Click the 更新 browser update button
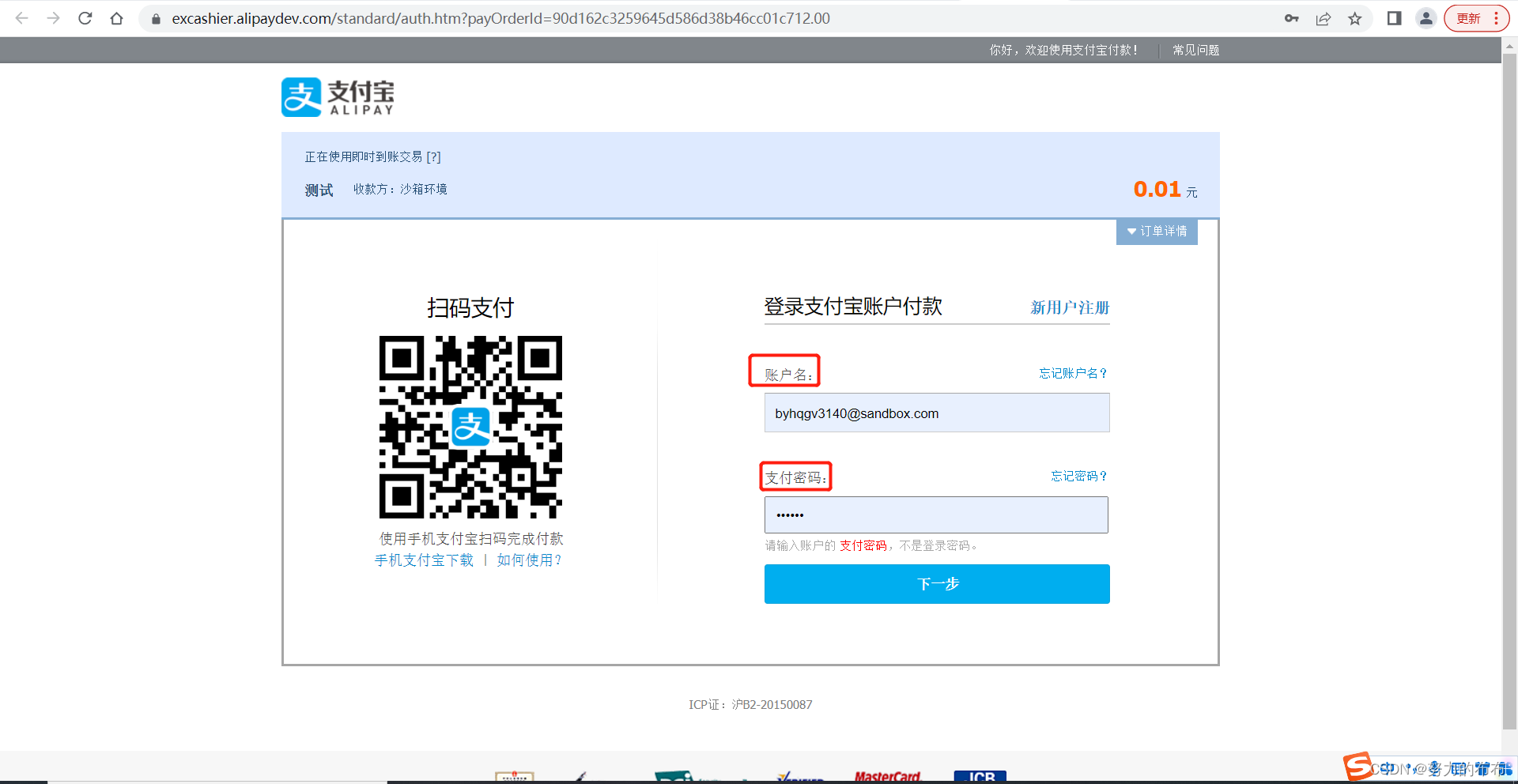This screenshot has height=784, width=1518. 1468,18
